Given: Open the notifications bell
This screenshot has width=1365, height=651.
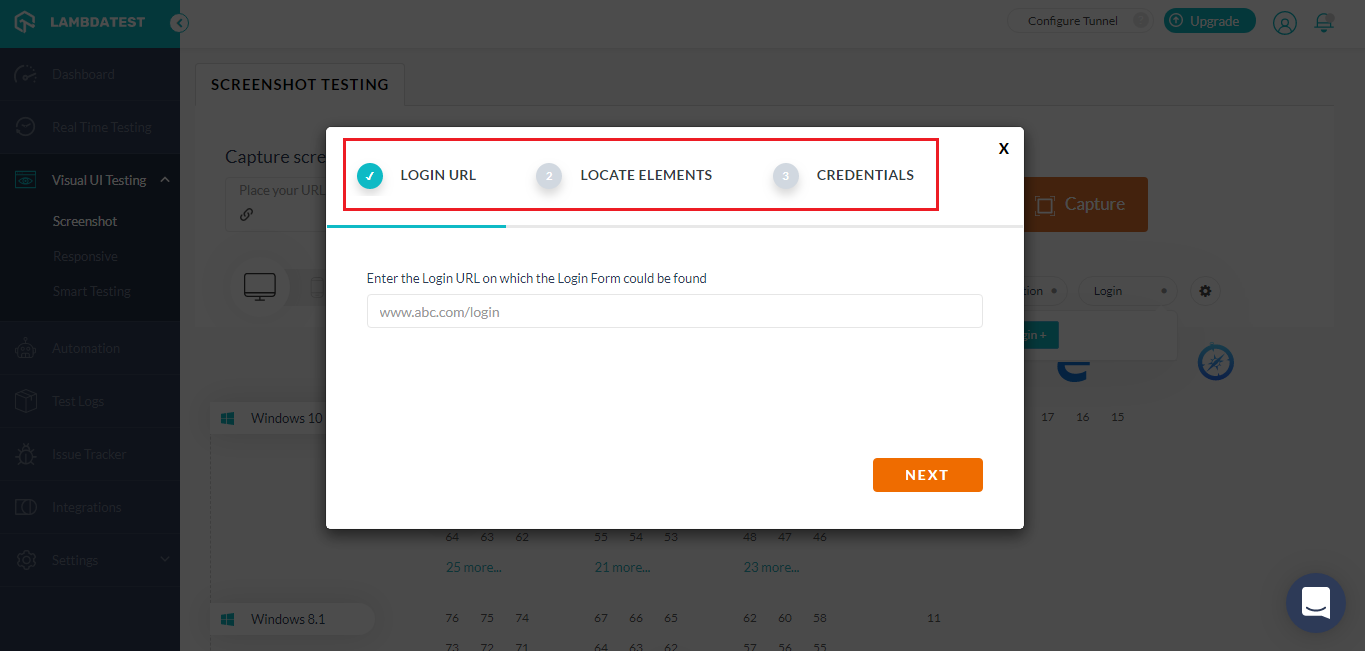Looking at the screenshot, I should click(x=1324, y=21).
